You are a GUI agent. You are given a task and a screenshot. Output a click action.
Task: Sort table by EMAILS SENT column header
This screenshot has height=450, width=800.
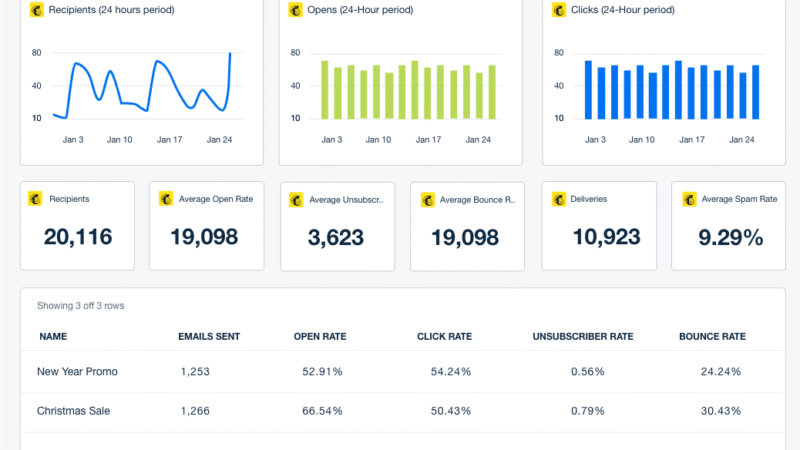click(208, 337)
